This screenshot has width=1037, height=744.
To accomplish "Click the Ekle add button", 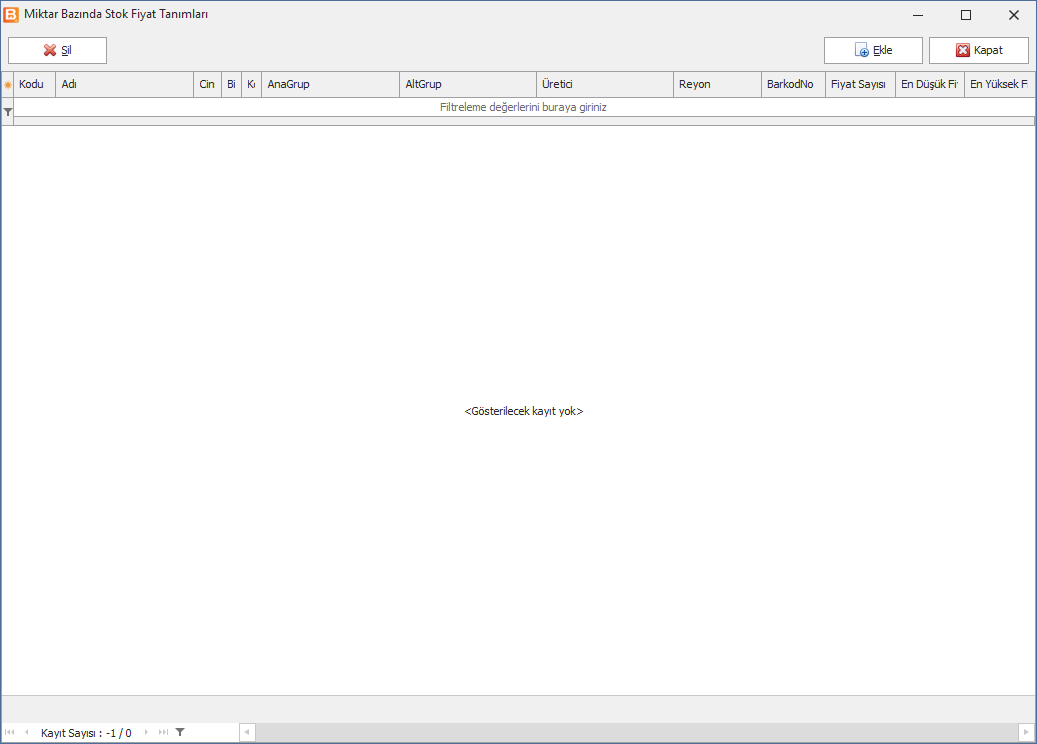I will click(873, 50).
